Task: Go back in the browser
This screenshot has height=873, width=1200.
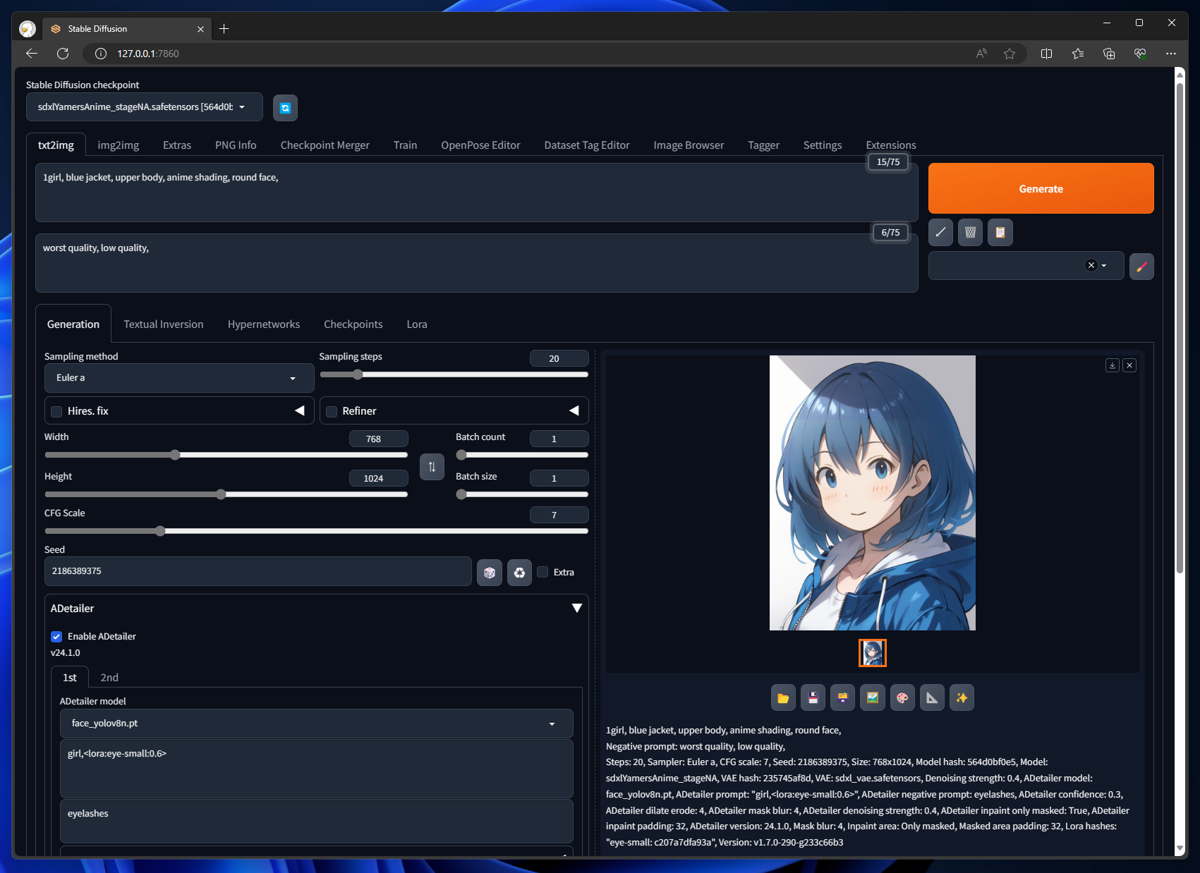Action: [x=32, y=54]
